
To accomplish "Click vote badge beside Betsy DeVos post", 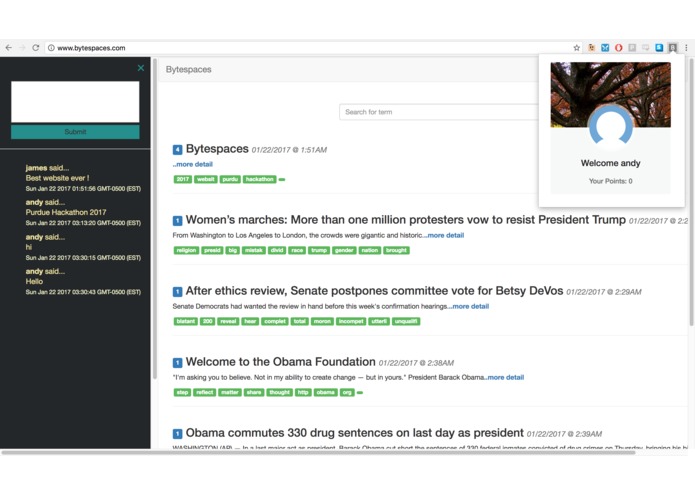I will [x=177, y=292].
